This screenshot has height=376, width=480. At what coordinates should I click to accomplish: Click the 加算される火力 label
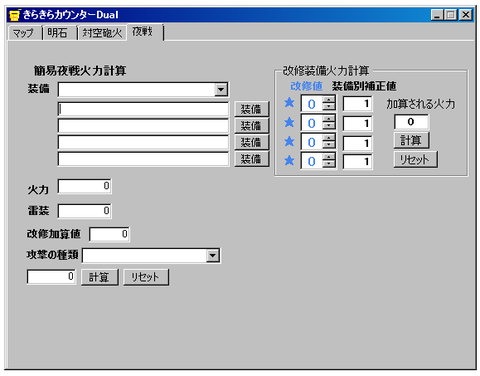(x=421, y=104)
